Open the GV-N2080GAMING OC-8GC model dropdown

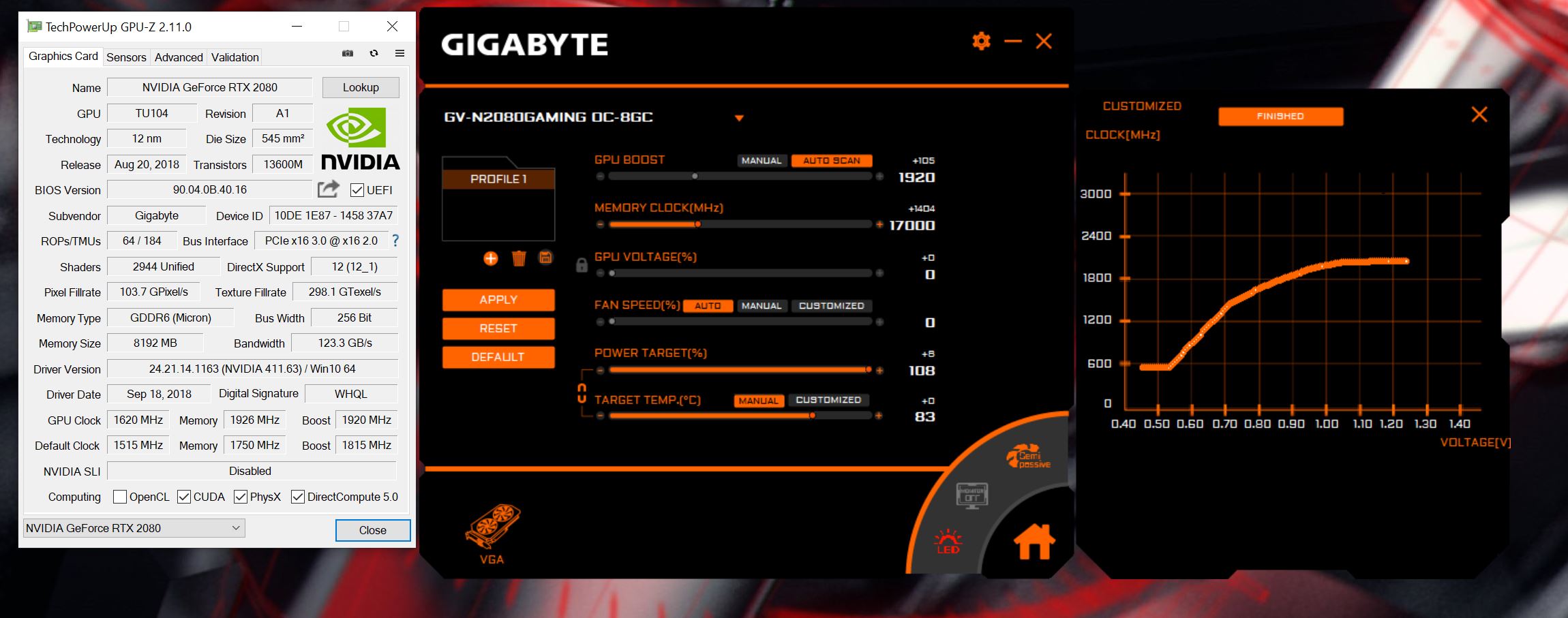tap(739, 118)
